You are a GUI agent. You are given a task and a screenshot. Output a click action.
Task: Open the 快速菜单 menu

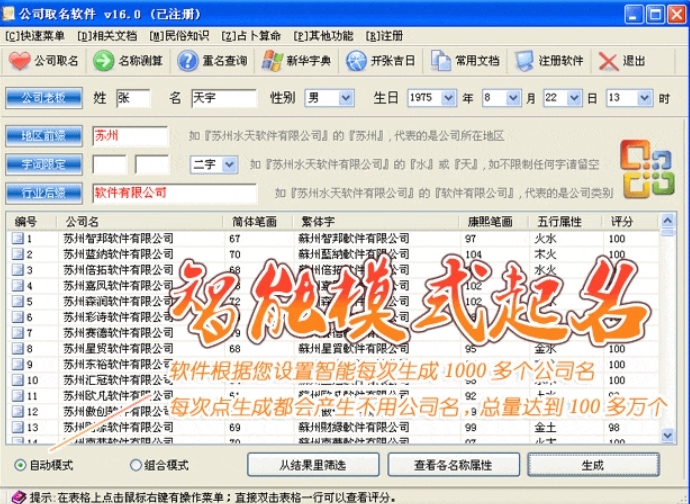[35, 35]
